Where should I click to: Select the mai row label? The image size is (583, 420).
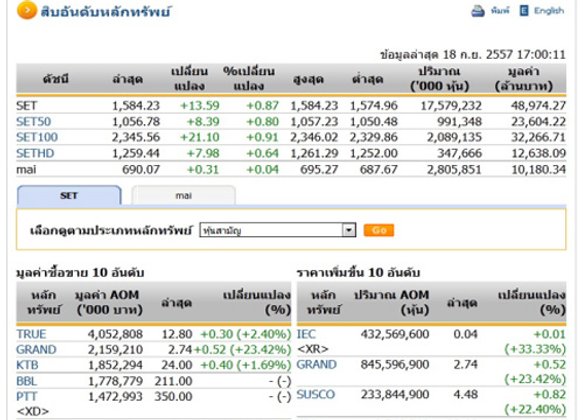(26, 169)
